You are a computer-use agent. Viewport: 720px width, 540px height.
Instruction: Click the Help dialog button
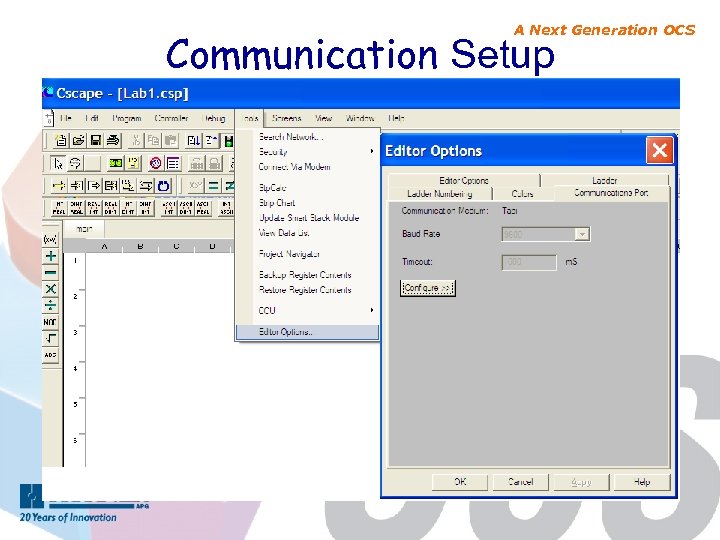(x=642, y=482)
